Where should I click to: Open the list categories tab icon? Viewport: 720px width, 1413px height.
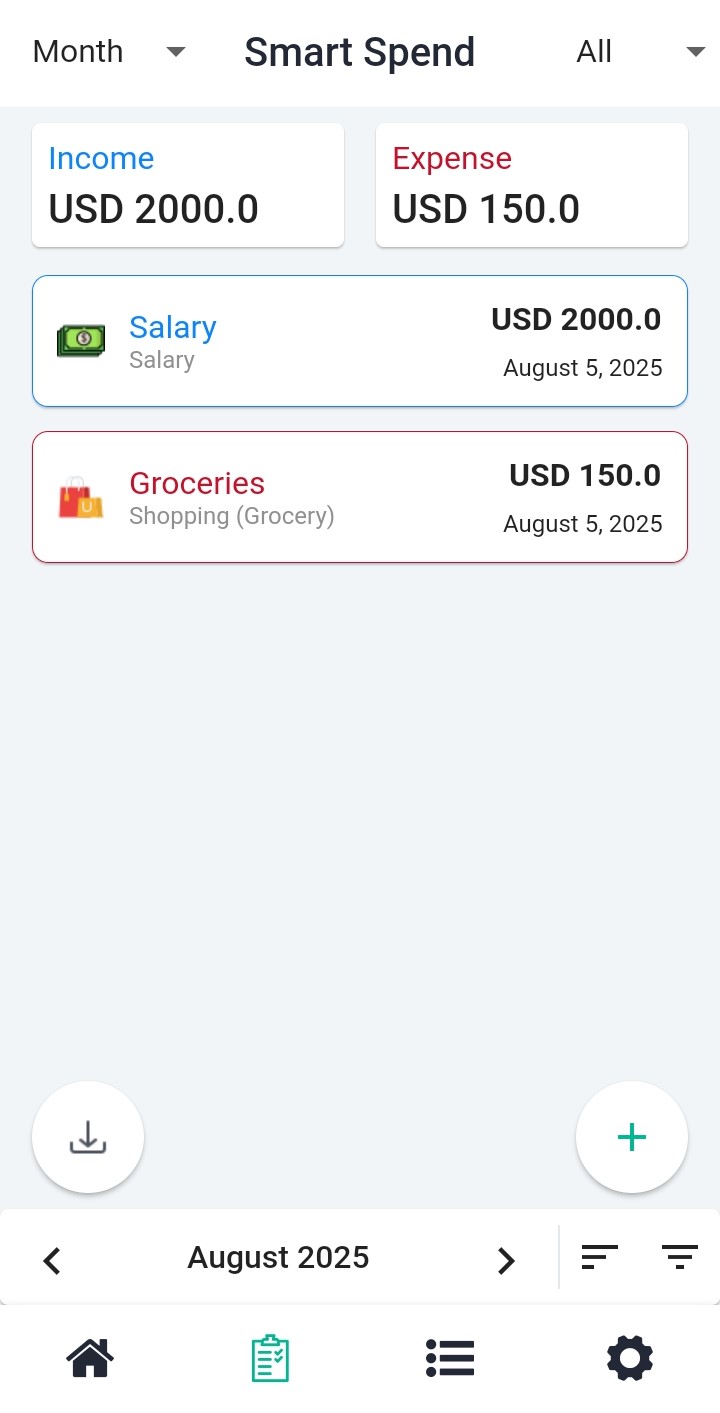tap(450, 1359)
